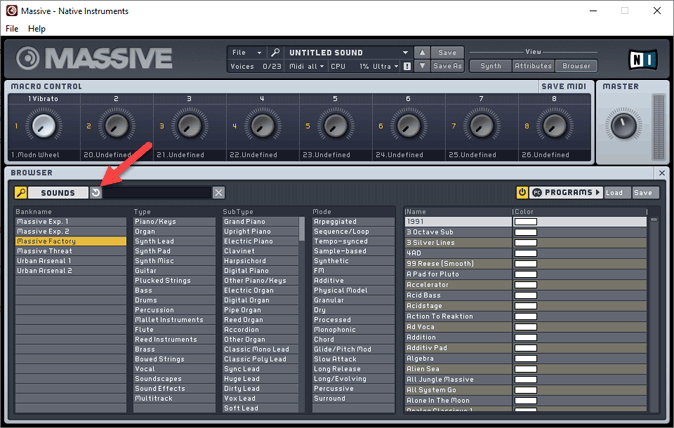Close the Browser panel with its X
674x428 pixels.
coord(662,173)
